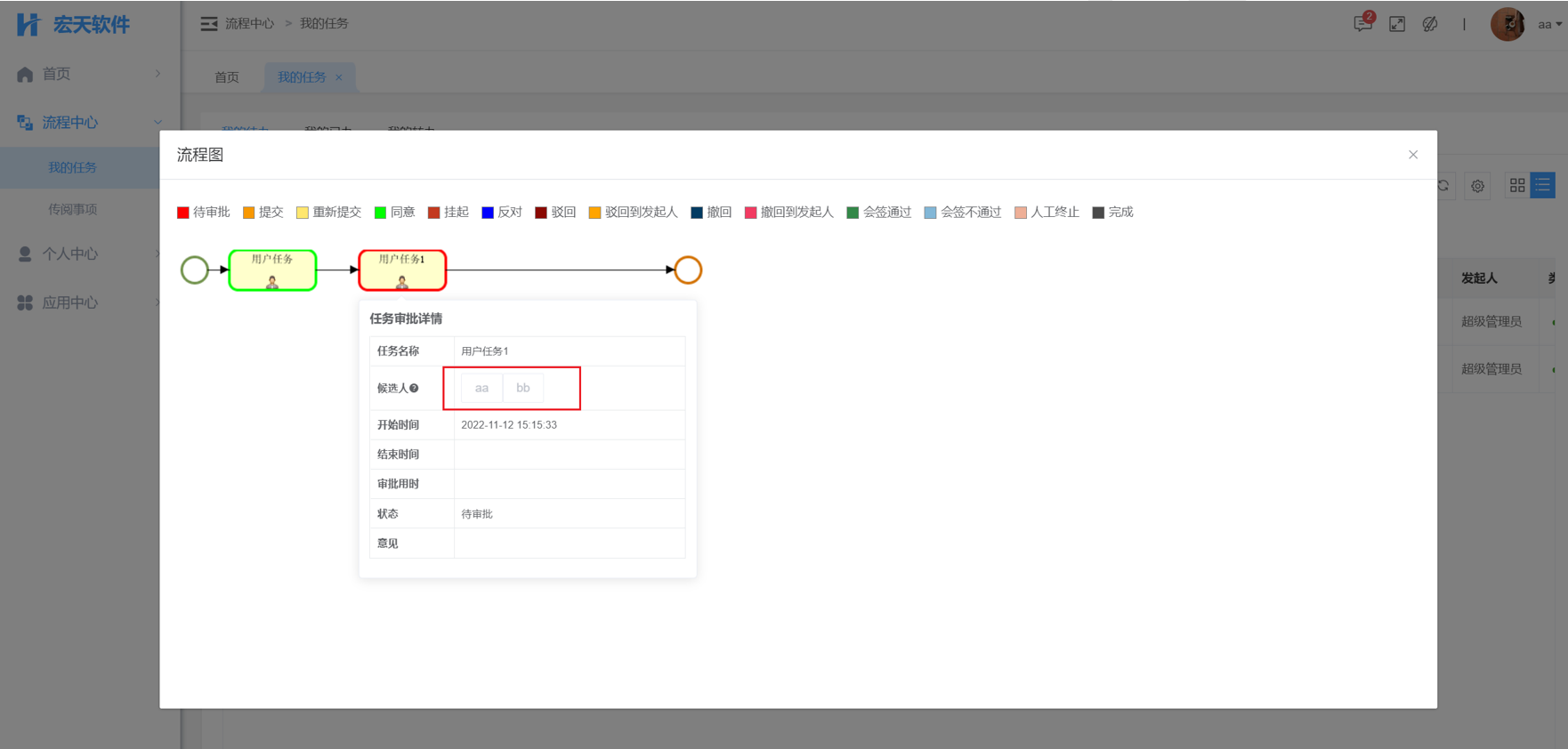
Task: Click the 宏天软件 logo
Action: pyautogui.click(x=74, y=25)
